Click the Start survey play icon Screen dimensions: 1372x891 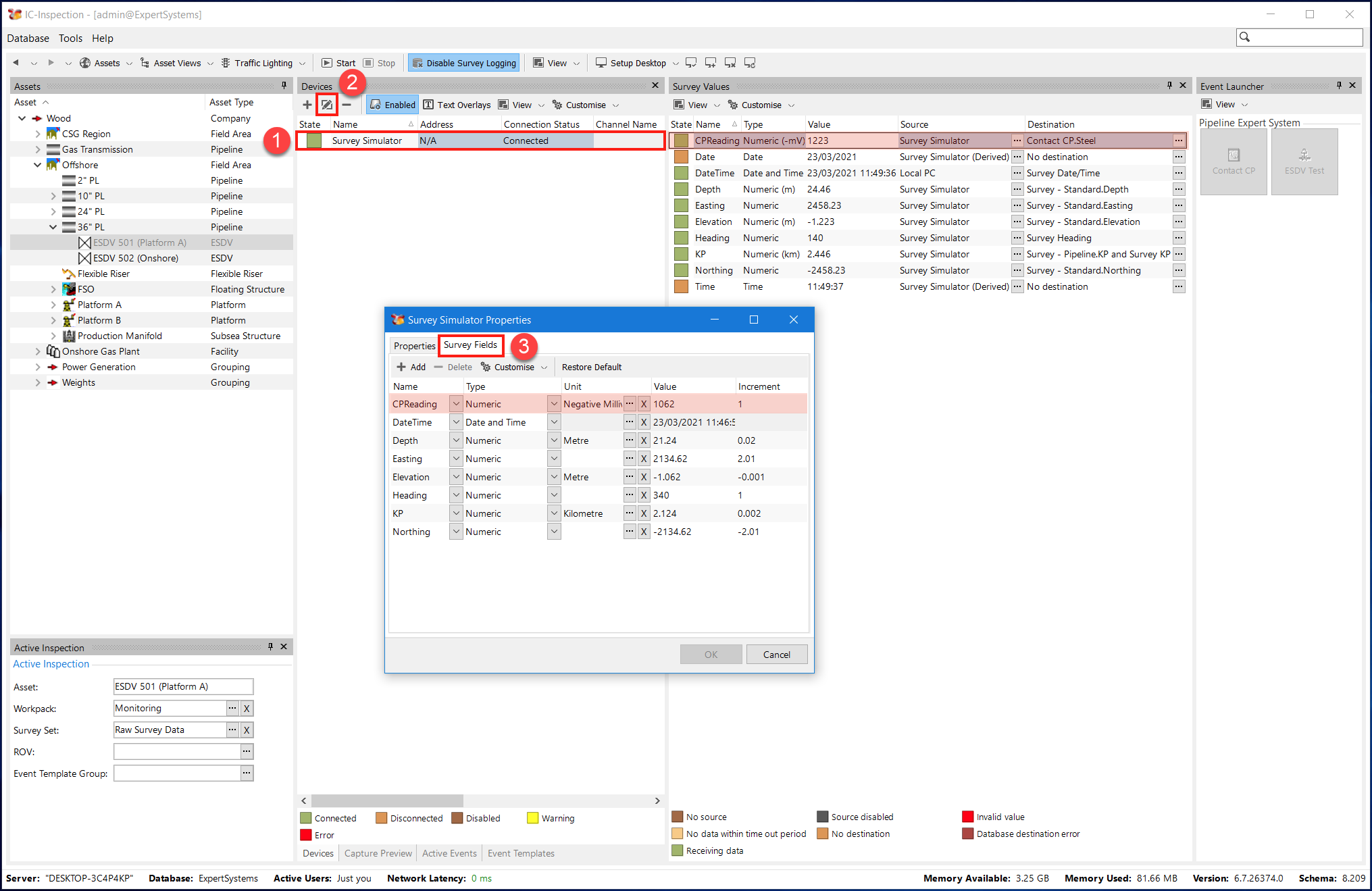click(x=328, y=63)
